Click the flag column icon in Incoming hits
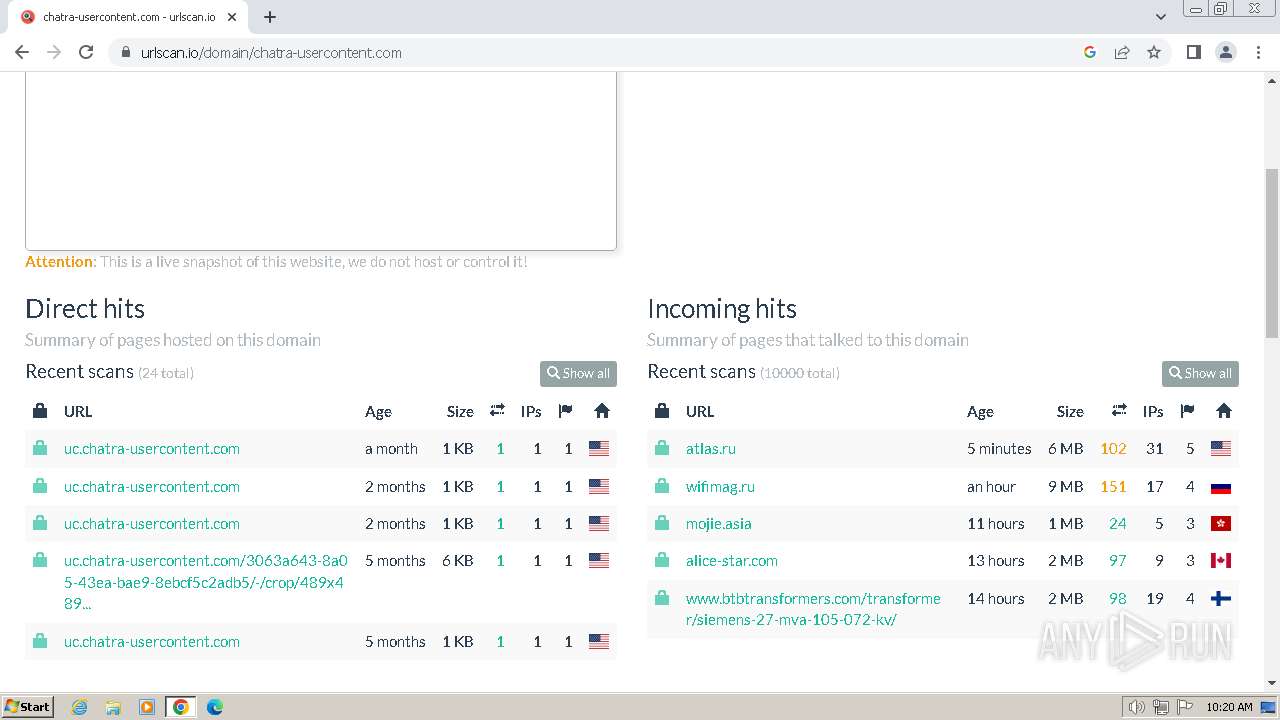The height and width of the screenshot is (720, 1280). coord(1187,410)
